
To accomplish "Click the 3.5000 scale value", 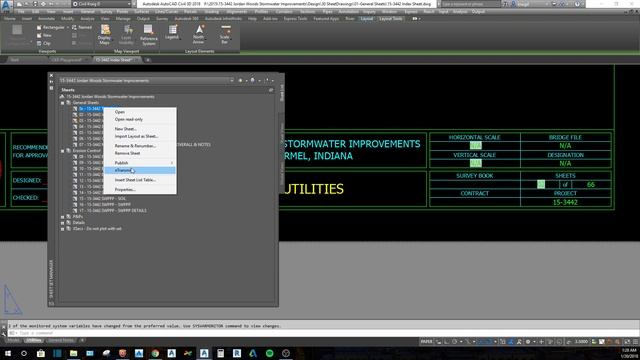I will pos(581,342).
